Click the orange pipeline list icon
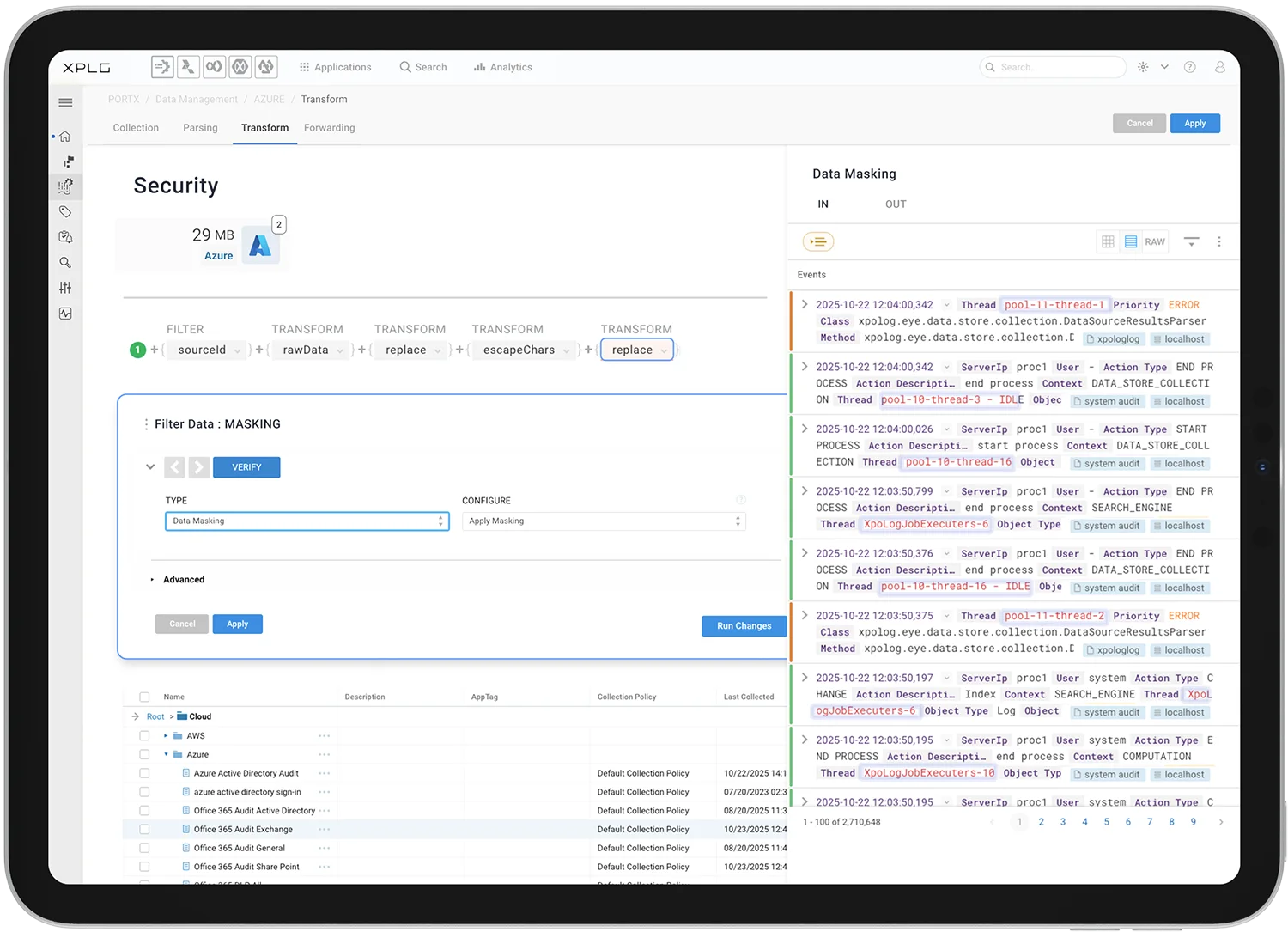This screenshot has width=1288, height=932. [x=818, y=242]
